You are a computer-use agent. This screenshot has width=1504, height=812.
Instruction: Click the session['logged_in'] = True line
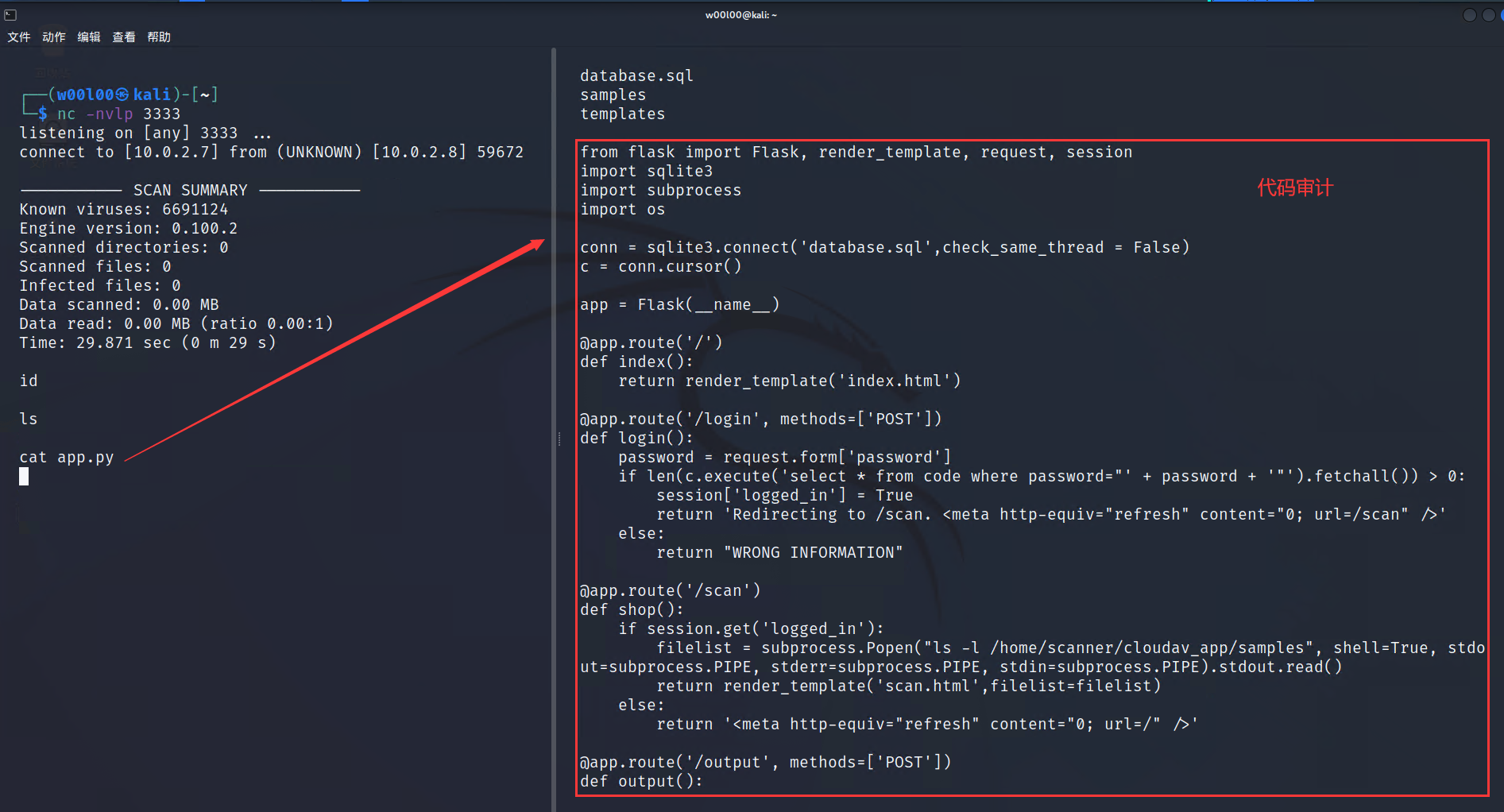784,495
